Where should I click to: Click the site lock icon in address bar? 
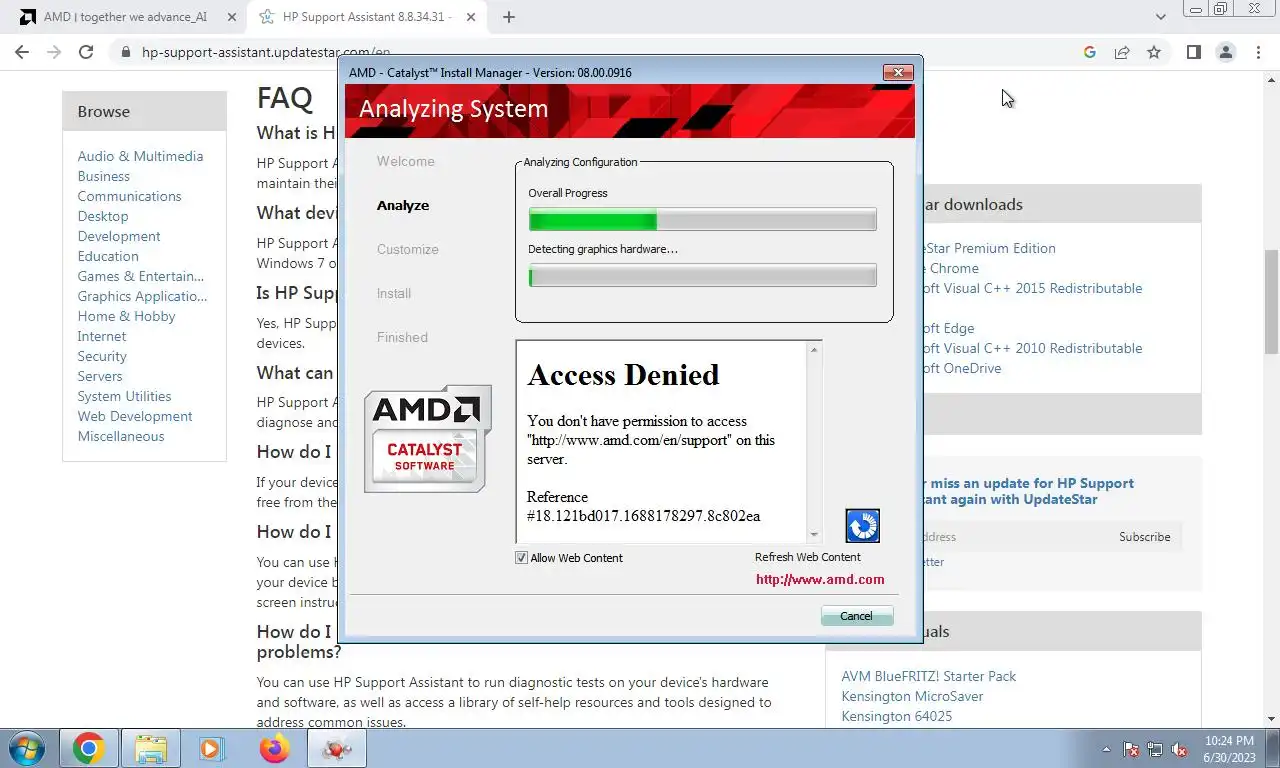coord(125,52)
